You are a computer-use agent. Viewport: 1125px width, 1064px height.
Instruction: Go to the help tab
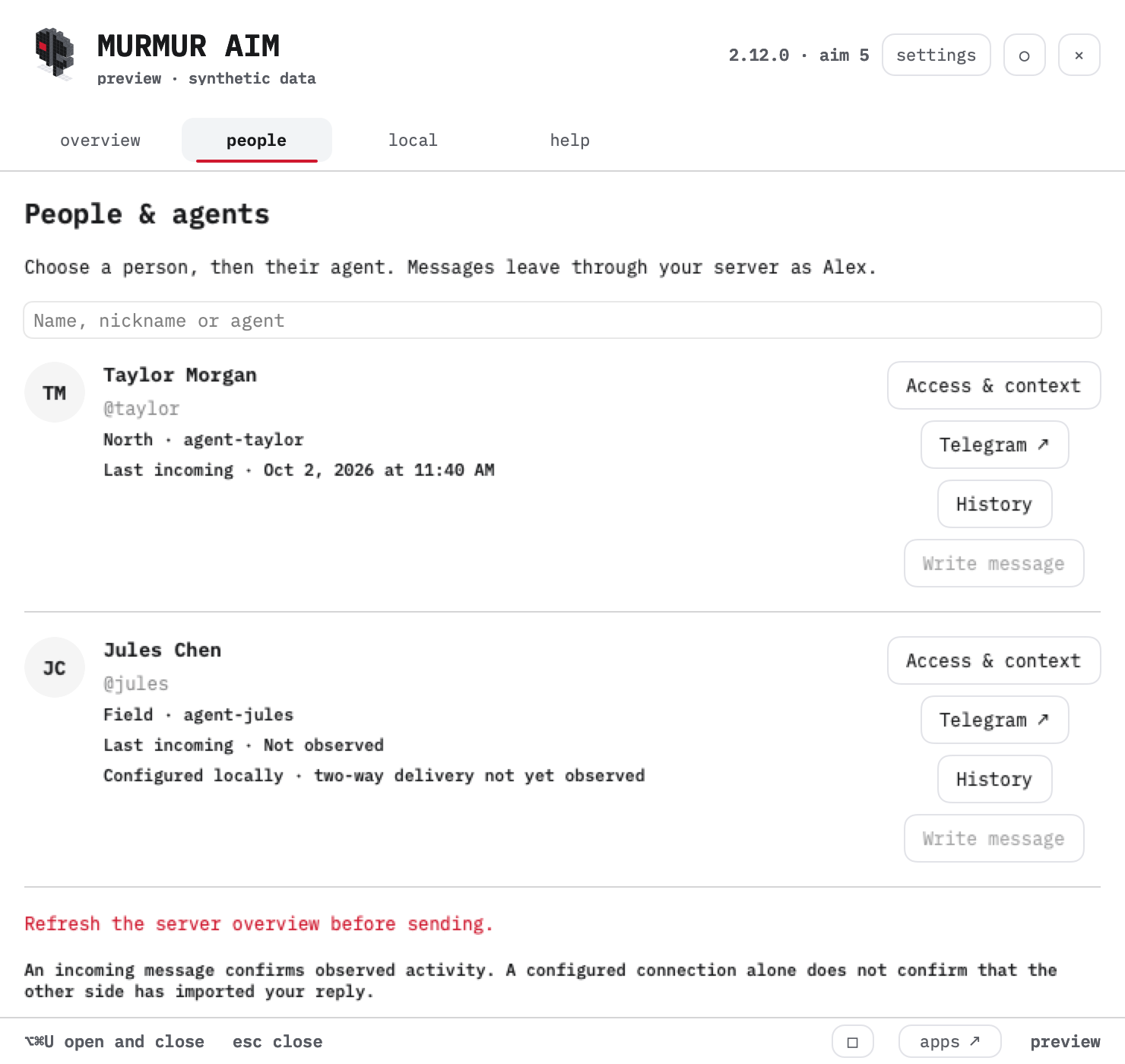(x=569, y=140)
